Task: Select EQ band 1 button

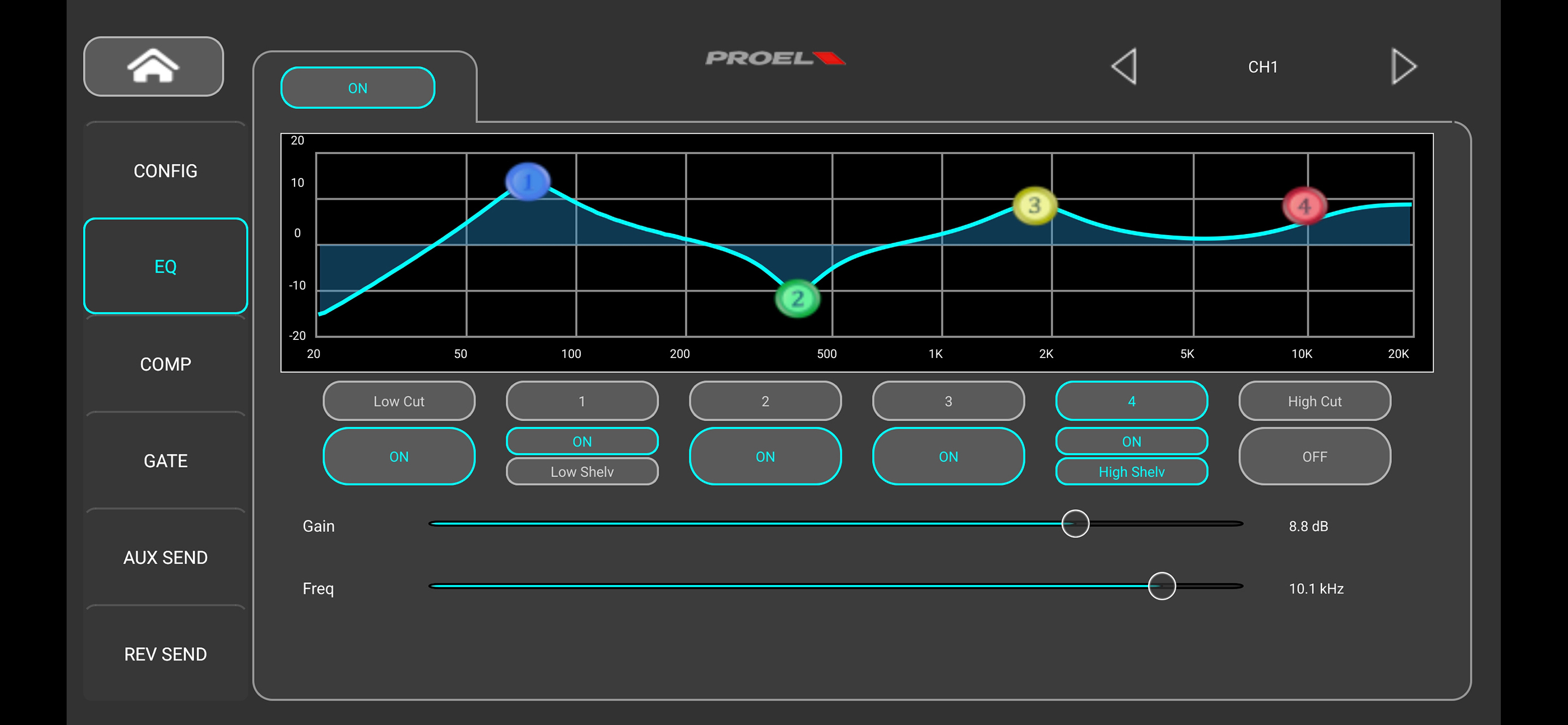Action: 582,401
